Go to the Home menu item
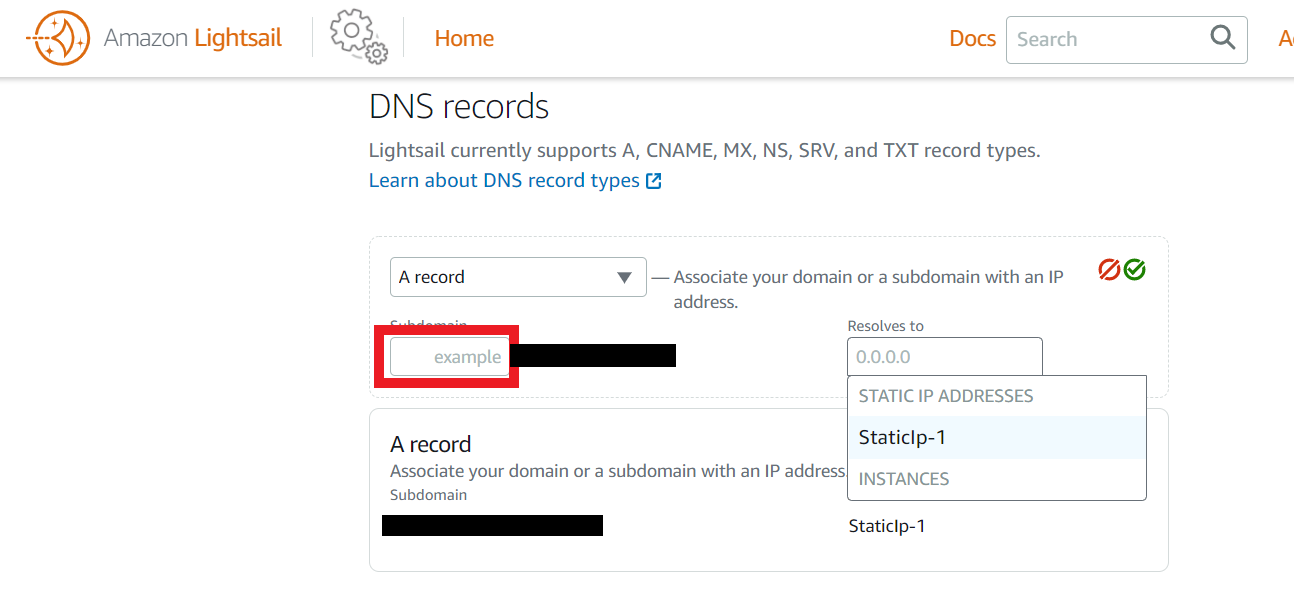Viewport: 1294px width, 590px height. tap(464, 38)
